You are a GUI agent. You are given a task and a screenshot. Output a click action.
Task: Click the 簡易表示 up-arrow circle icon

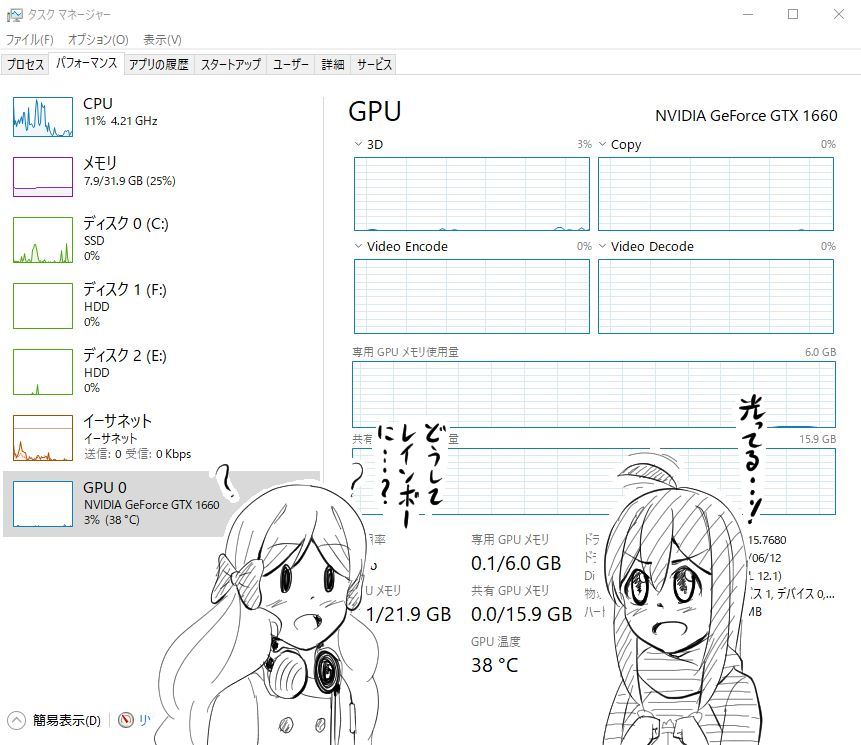[16, 720]
